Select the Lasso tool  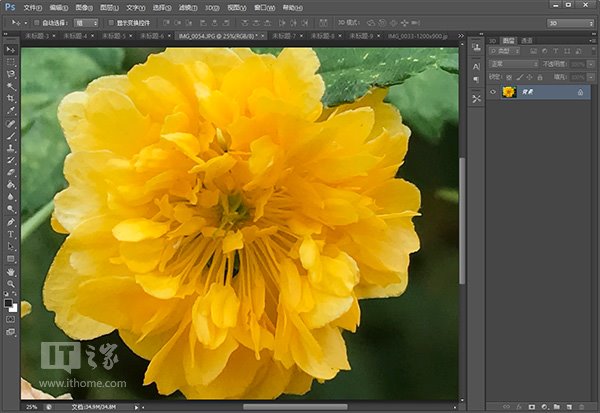10,73
